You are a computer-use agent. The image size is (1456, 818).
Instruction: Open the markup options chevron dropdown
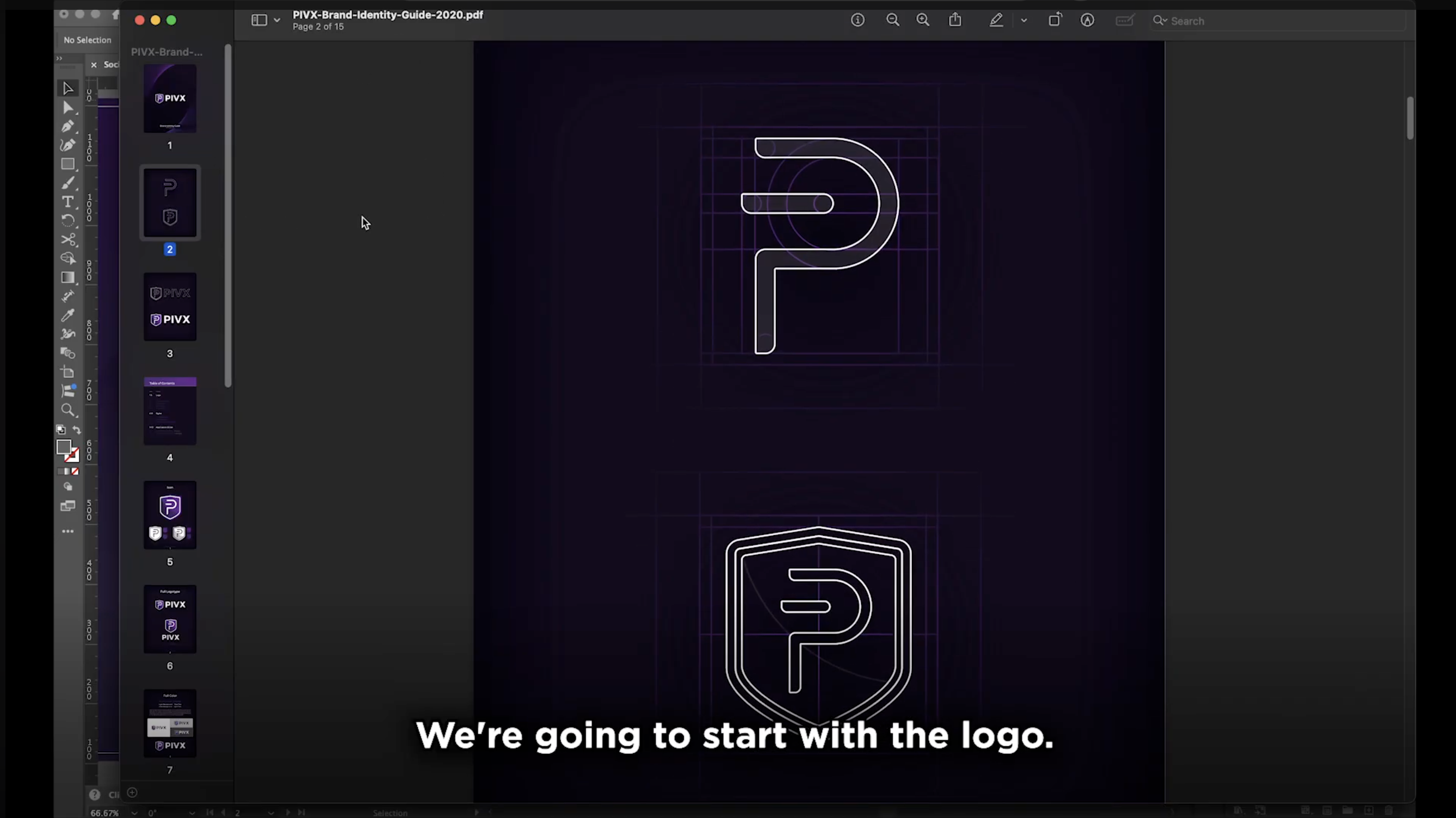(x=1024, y=20)
